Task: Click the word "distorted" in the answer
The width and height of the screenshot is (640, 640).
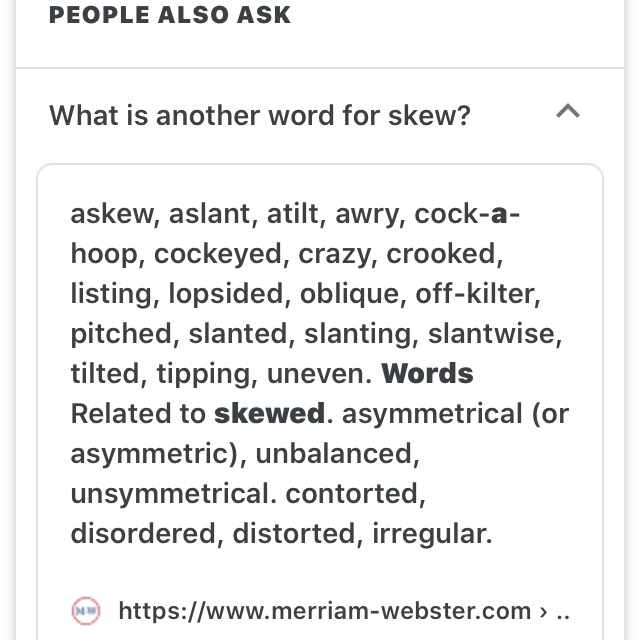Action: [294, 533]
